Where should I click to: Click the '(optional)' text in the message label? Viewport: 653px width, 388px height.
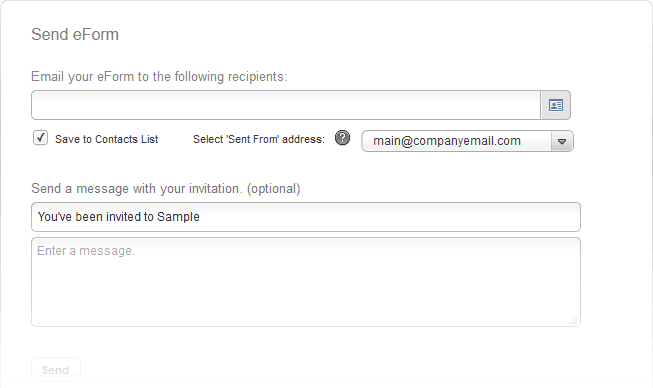(274, 189)
